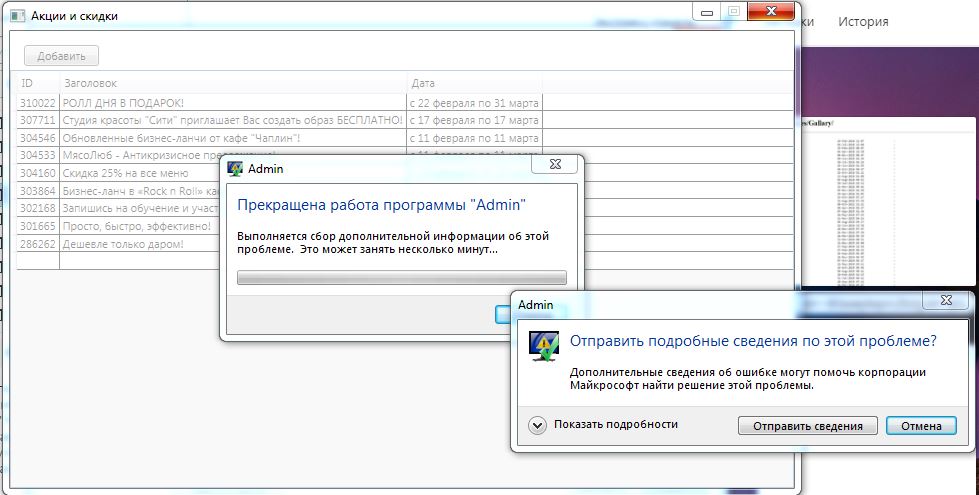Close the "Отправить подробные сведения" dialog

[x=944, y=300]
